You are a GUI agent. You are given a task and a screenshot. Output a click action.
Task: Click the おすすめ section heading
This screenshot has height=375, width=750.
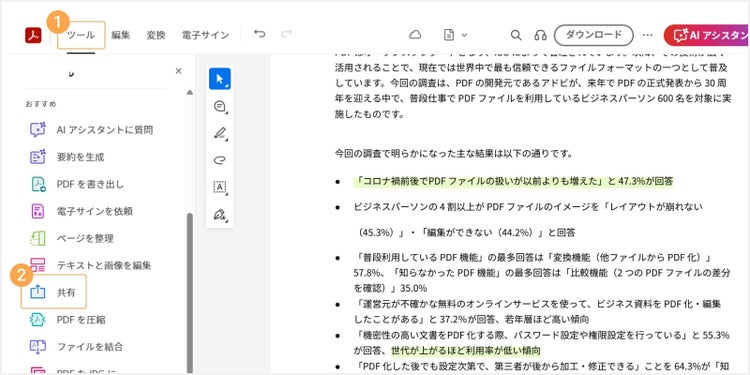41,104
